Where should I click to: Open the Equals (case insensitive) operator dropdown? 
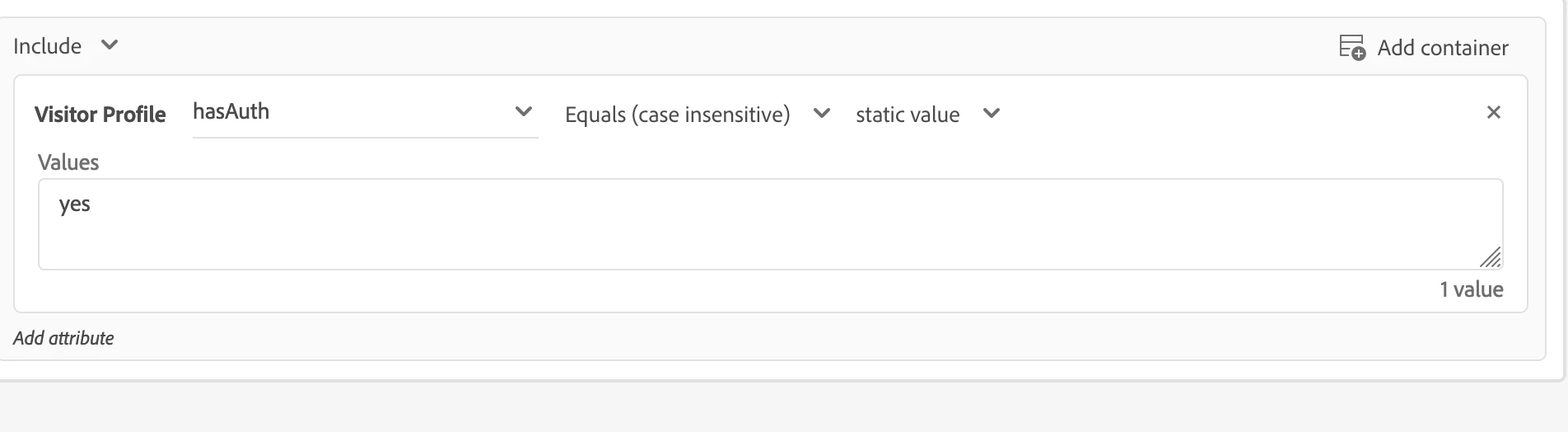(677, 115)
